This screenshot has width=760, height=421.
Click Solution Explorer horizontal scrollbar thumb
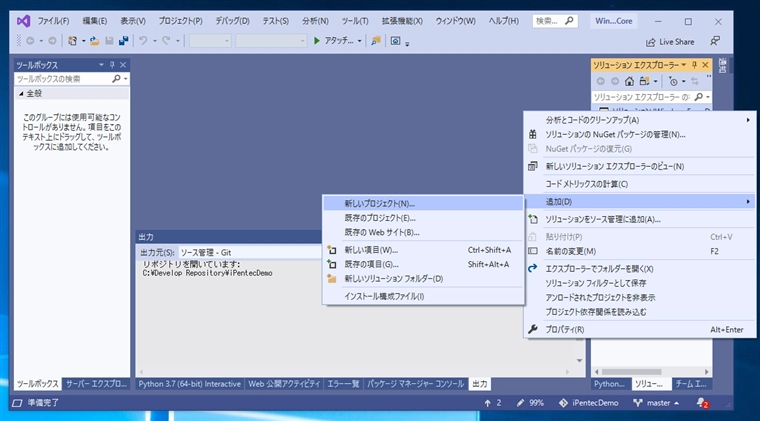(x=632, y=372)
